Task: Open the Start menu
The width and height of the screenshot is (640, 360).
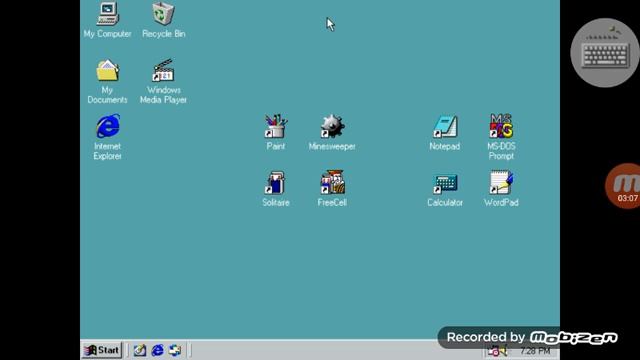Action: coord(102,350)
